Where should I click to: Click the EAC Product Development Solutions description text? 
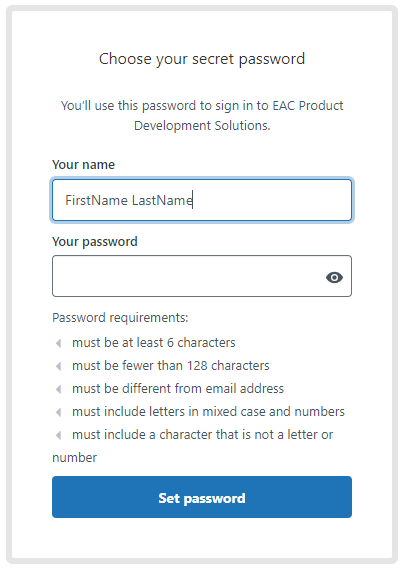click(202, 115)
